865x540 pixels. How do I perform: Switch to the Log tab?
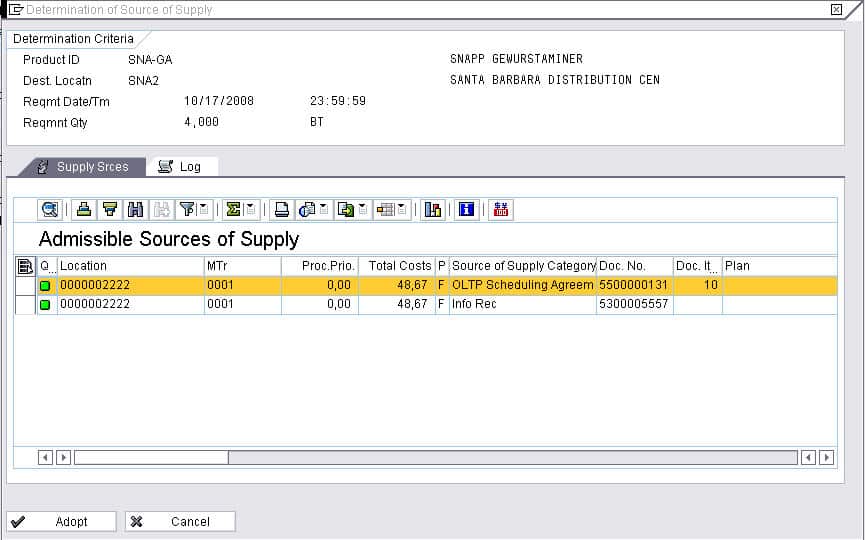coord(181,167)
